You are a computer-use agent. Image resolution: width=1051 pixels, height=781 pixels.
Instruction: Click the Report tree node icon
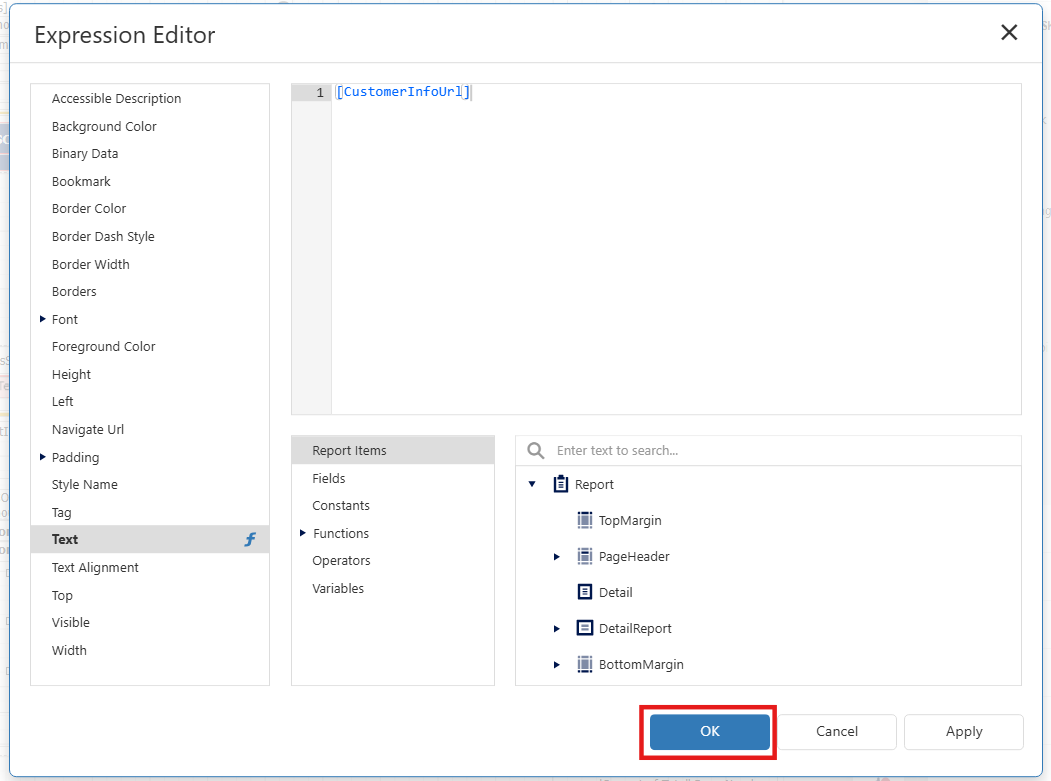click(561, 484)
